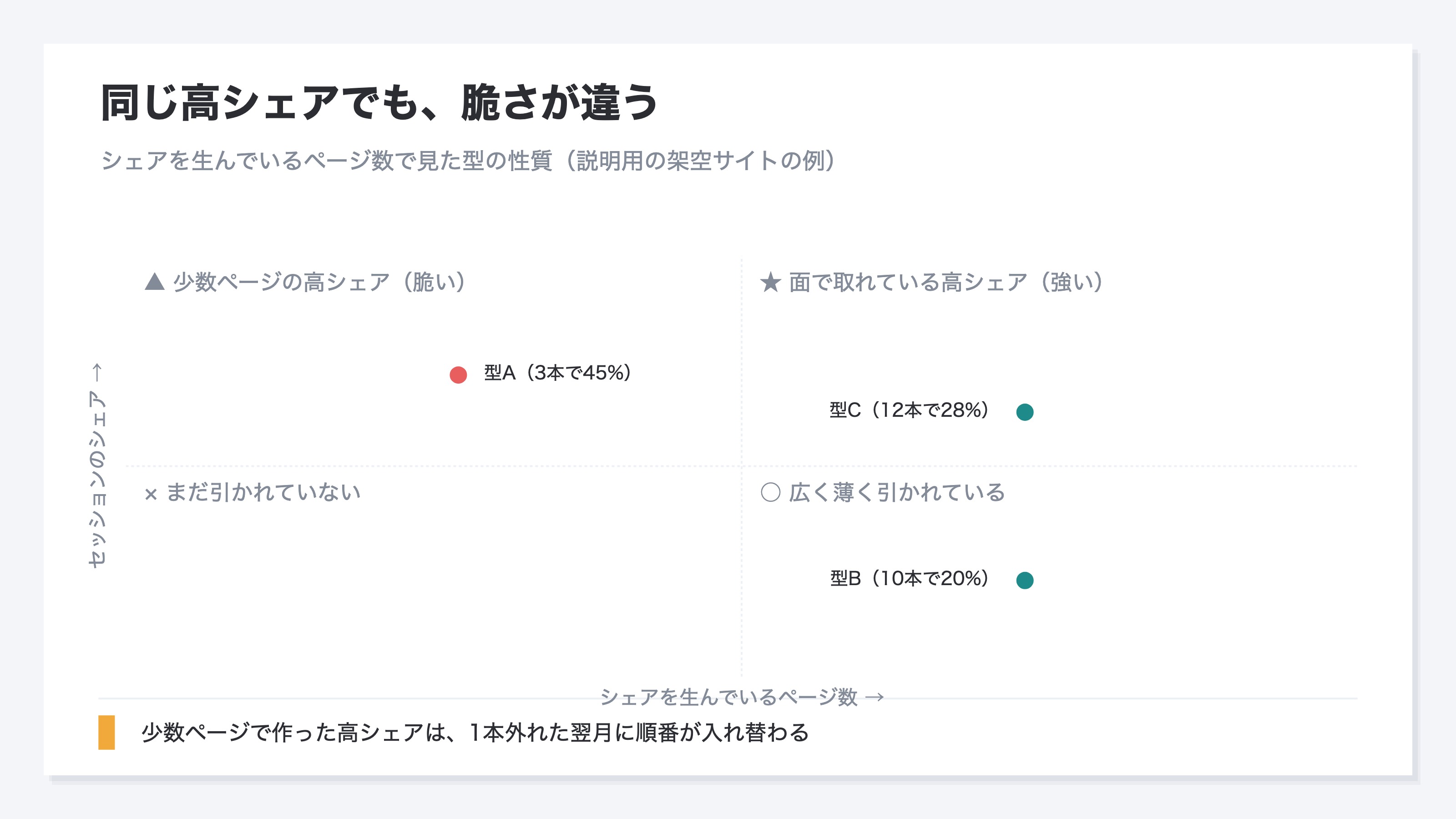The image size is (1456, 819).
Task: Click the label 型C（12本で28%）
Action: [910, 410]
